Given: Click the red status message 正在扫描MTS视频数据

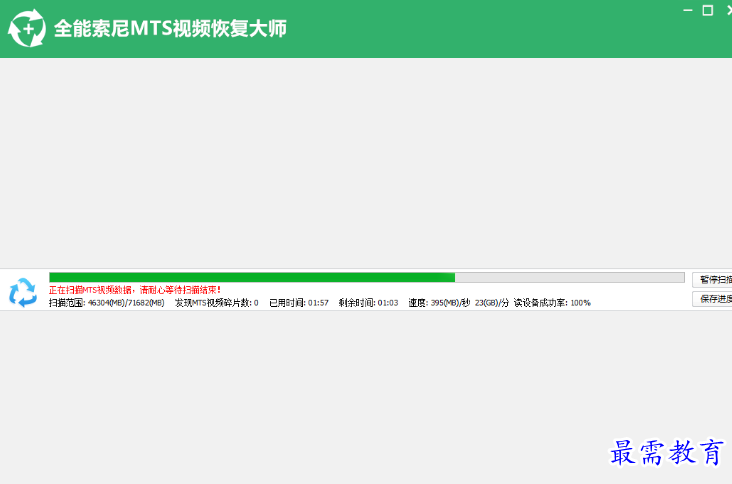Looking at the screenshot, I should pos(135,290).
